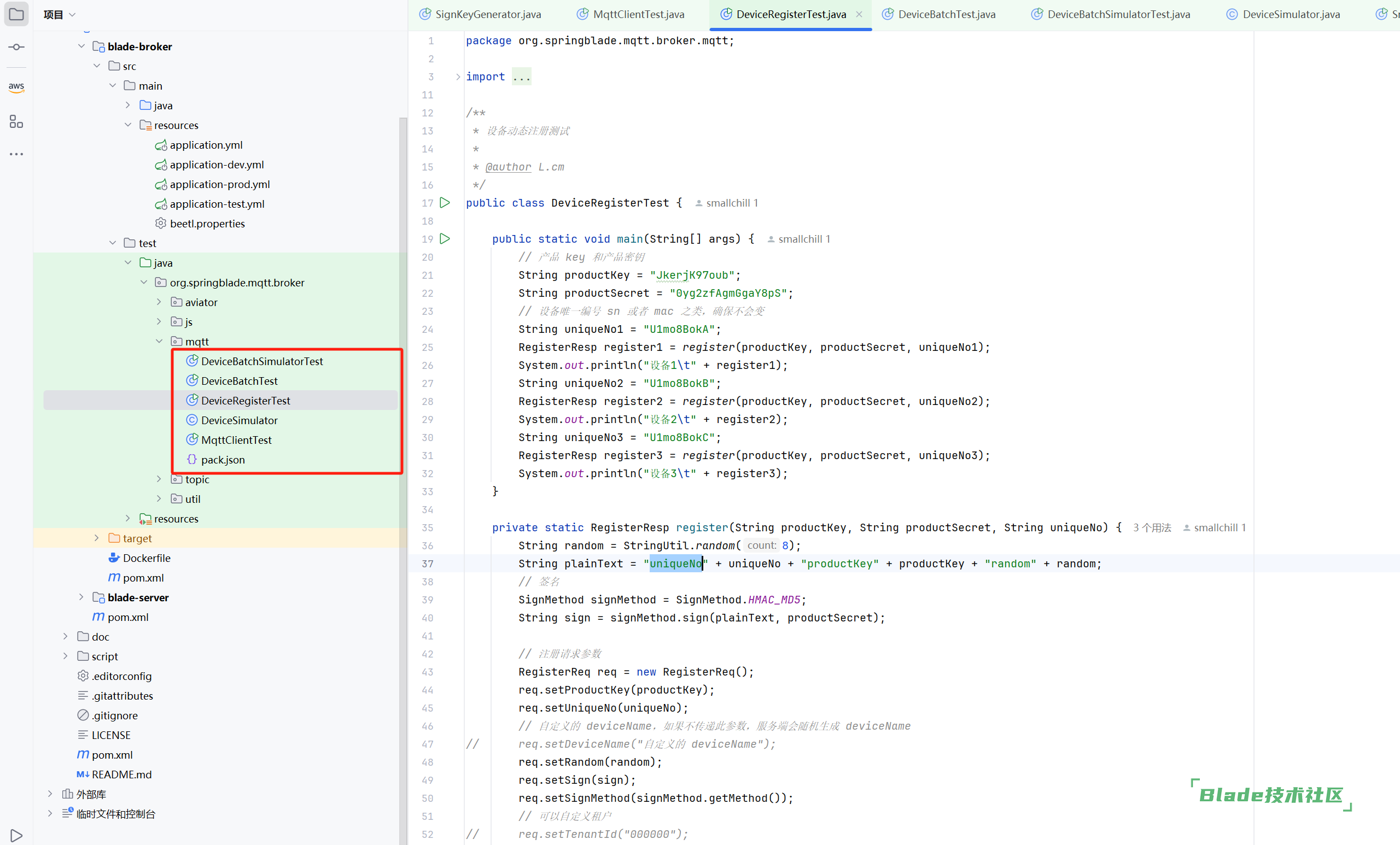Select .gitattributes in the project tree

coord(122,695)
